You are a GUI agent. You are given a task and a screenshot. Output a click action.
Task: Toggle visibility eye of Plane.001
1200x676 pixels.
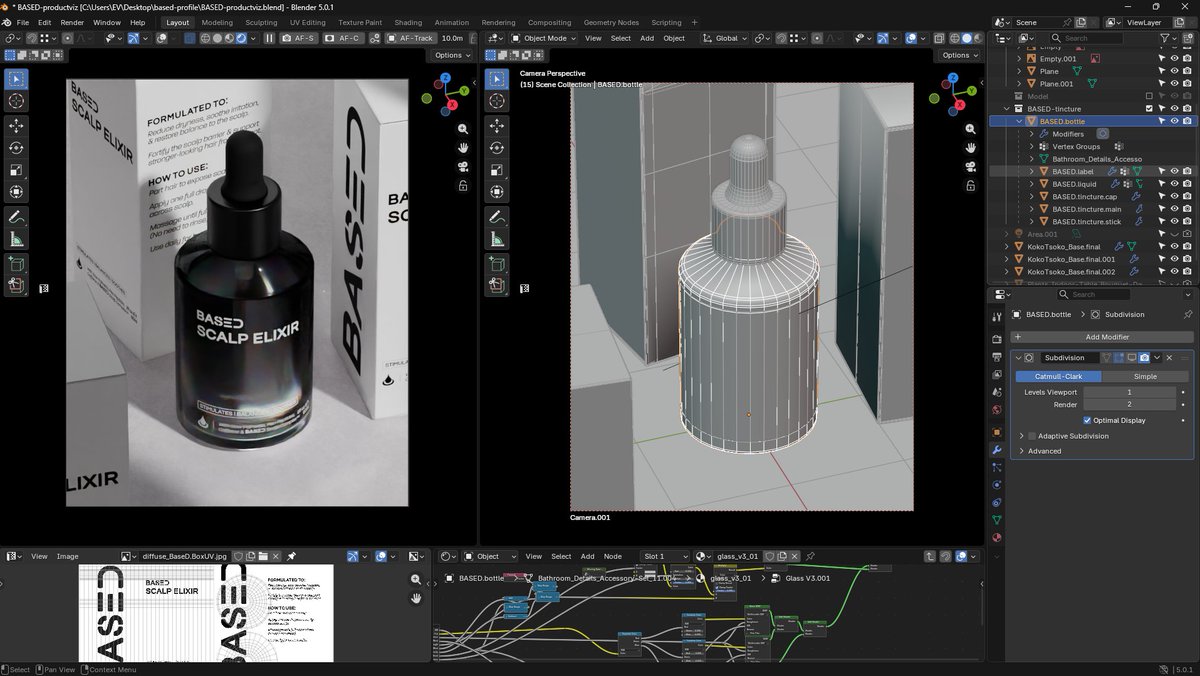tap(1174, 84)
